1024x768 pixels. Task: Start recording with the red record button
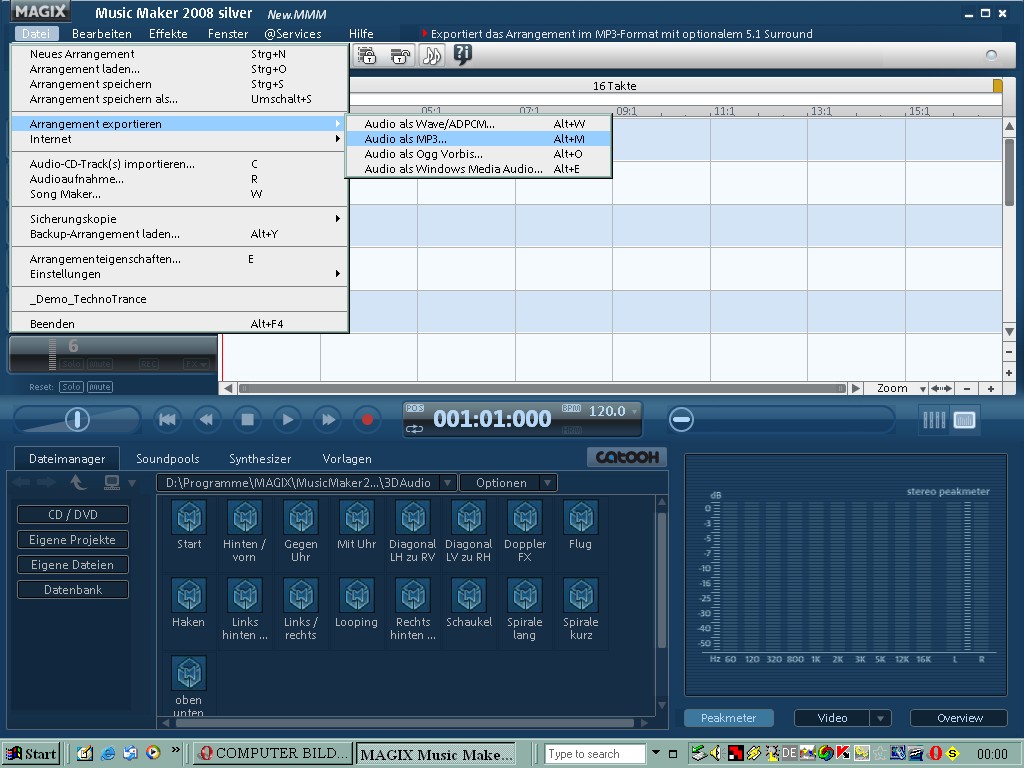[368, 419]
